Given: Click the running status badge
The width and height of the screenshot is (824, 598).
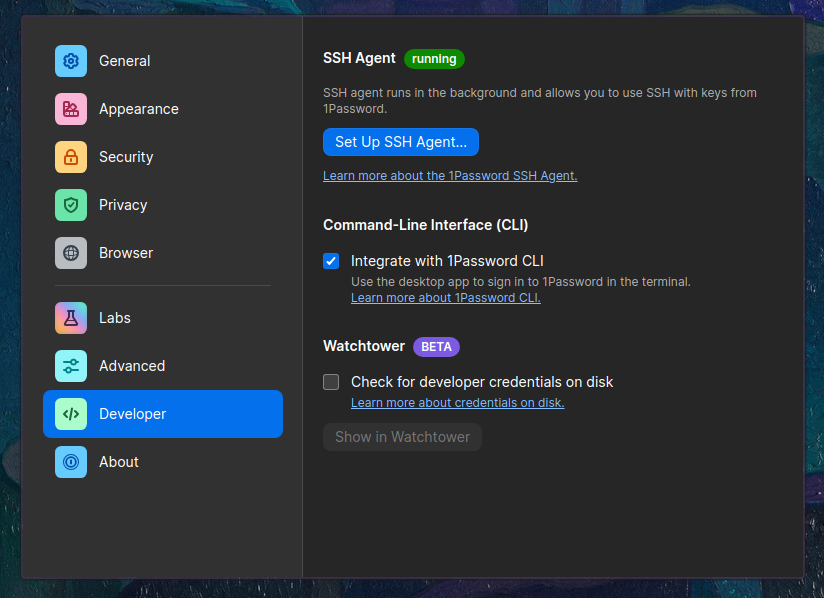Looking at the screenshot, I should (x=434, y=59).
